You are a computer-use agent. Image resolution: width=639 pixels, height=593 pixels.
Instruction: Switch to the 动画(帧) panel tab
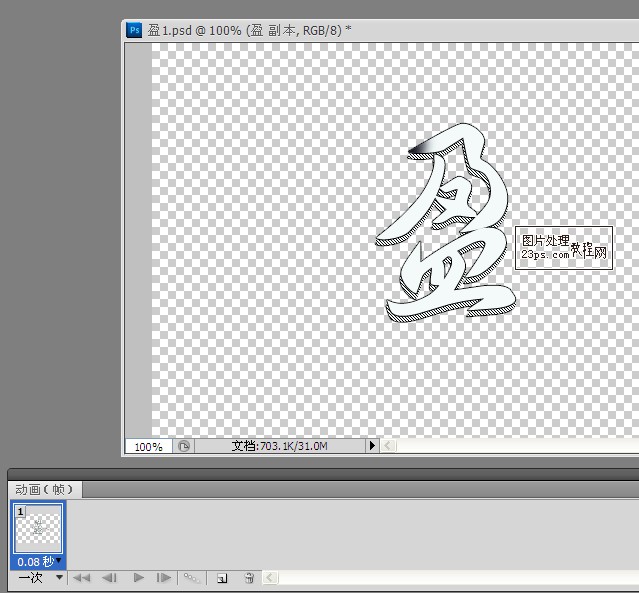[x=44, y=489]
